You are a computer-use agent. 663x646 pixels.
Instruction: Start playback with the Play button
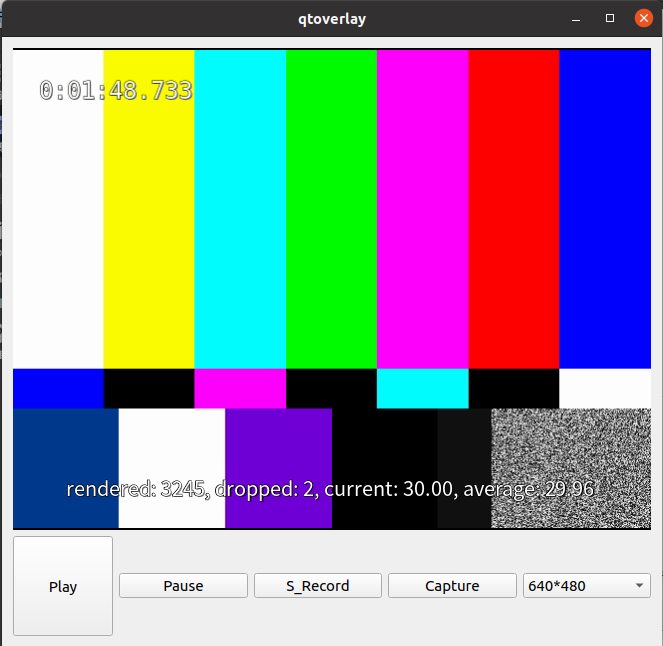63,586
